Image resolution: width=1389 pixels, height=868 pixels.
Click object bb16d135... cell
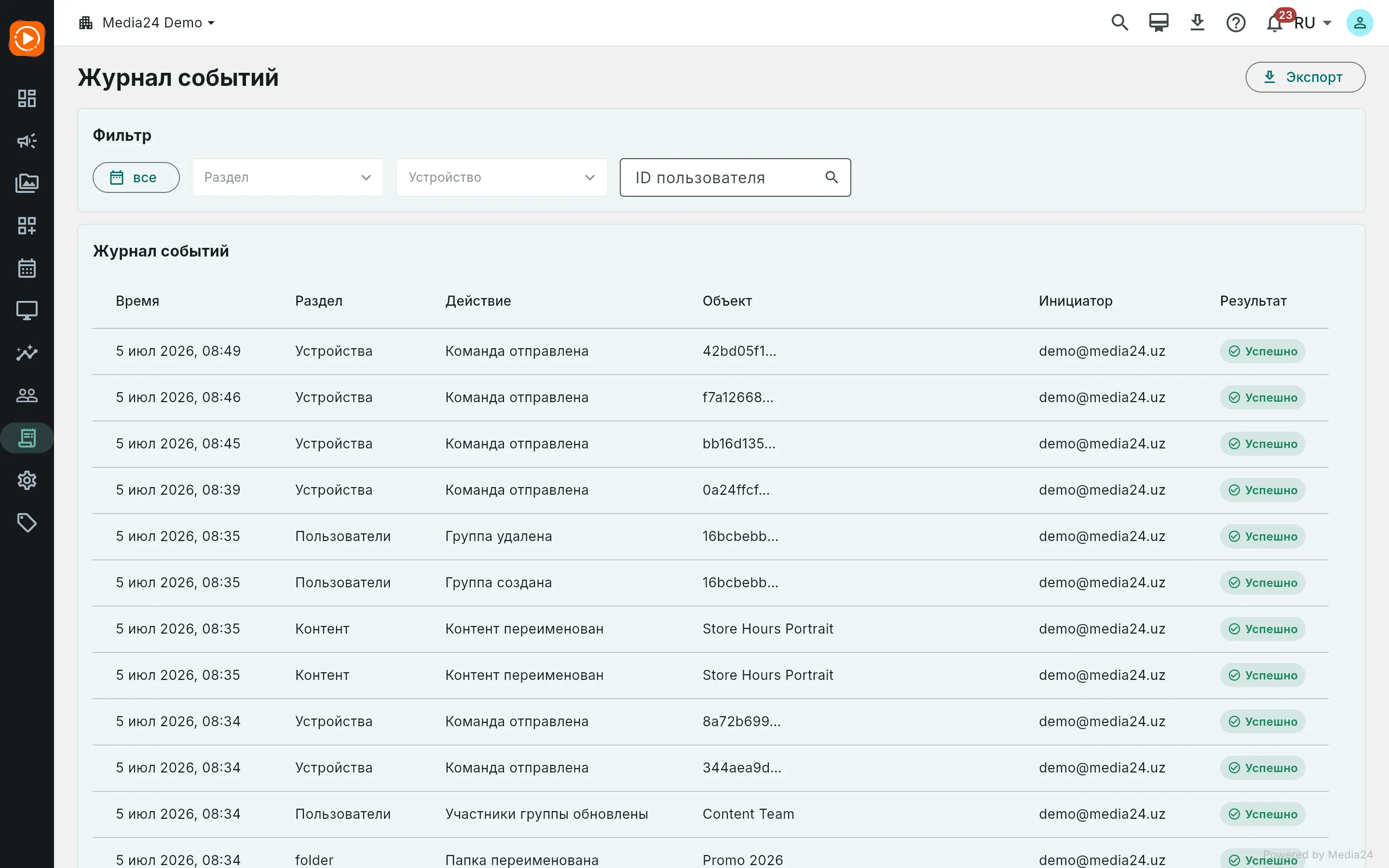click(x=739, y=444)
